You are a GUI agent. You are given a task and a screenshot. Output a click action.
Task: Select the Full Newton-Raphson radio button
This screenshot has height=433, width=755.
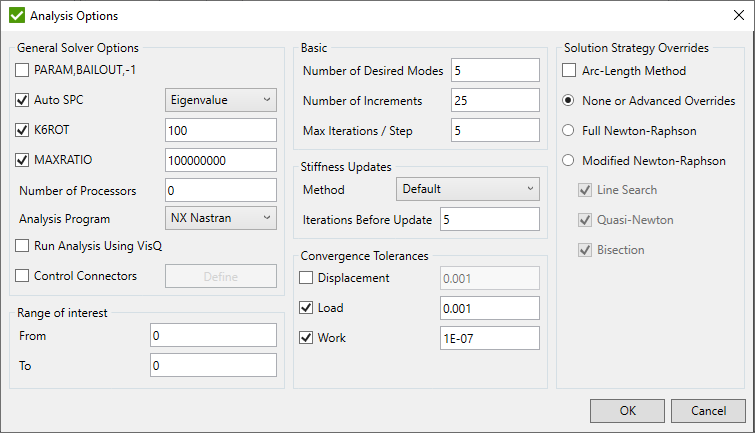coord(569,130)
